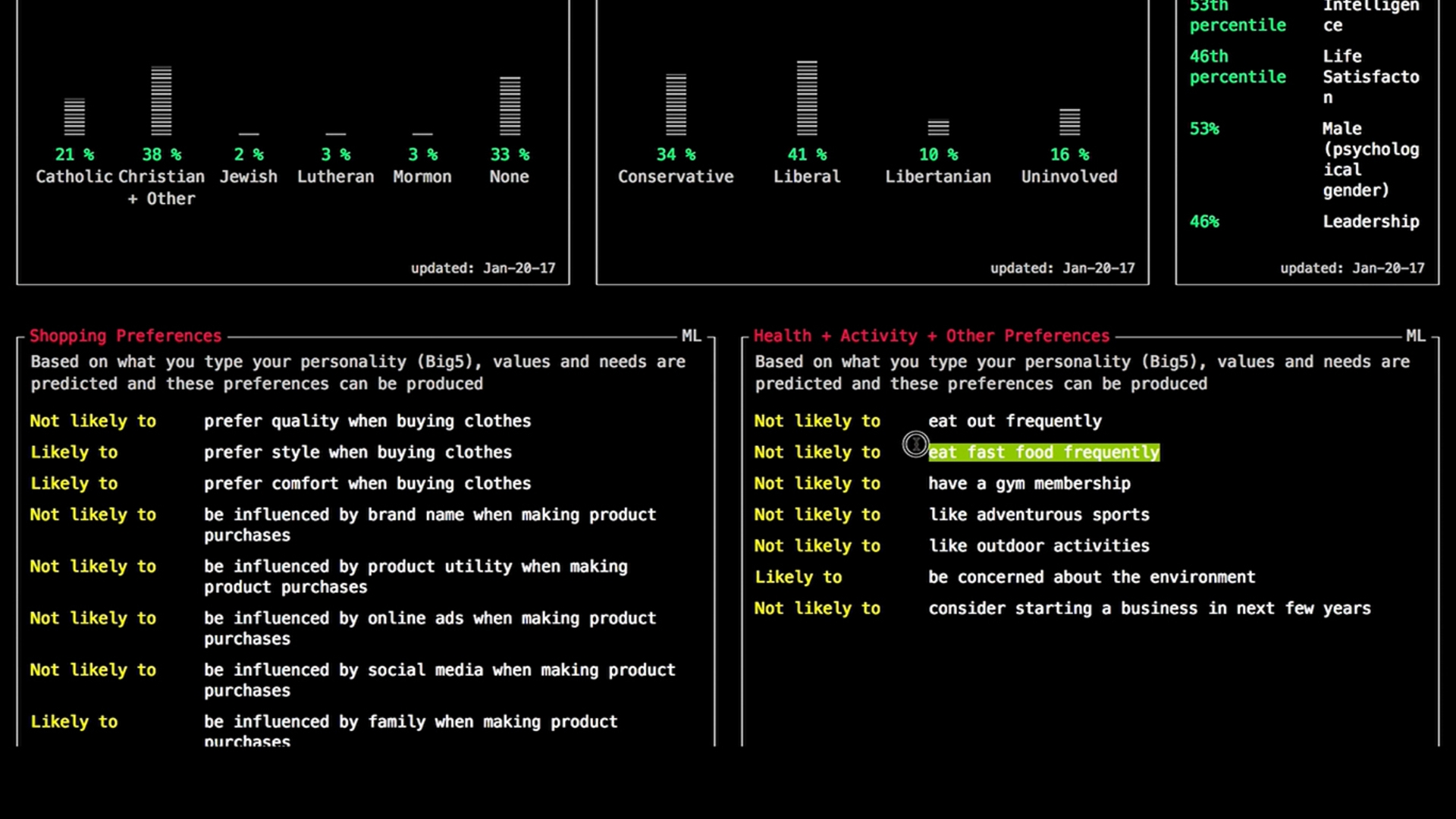Image resolution: width=1456 pixels, height=819 pixels.
Task: Click the Male (psychological gender) label
Action: pos(1371,159)
